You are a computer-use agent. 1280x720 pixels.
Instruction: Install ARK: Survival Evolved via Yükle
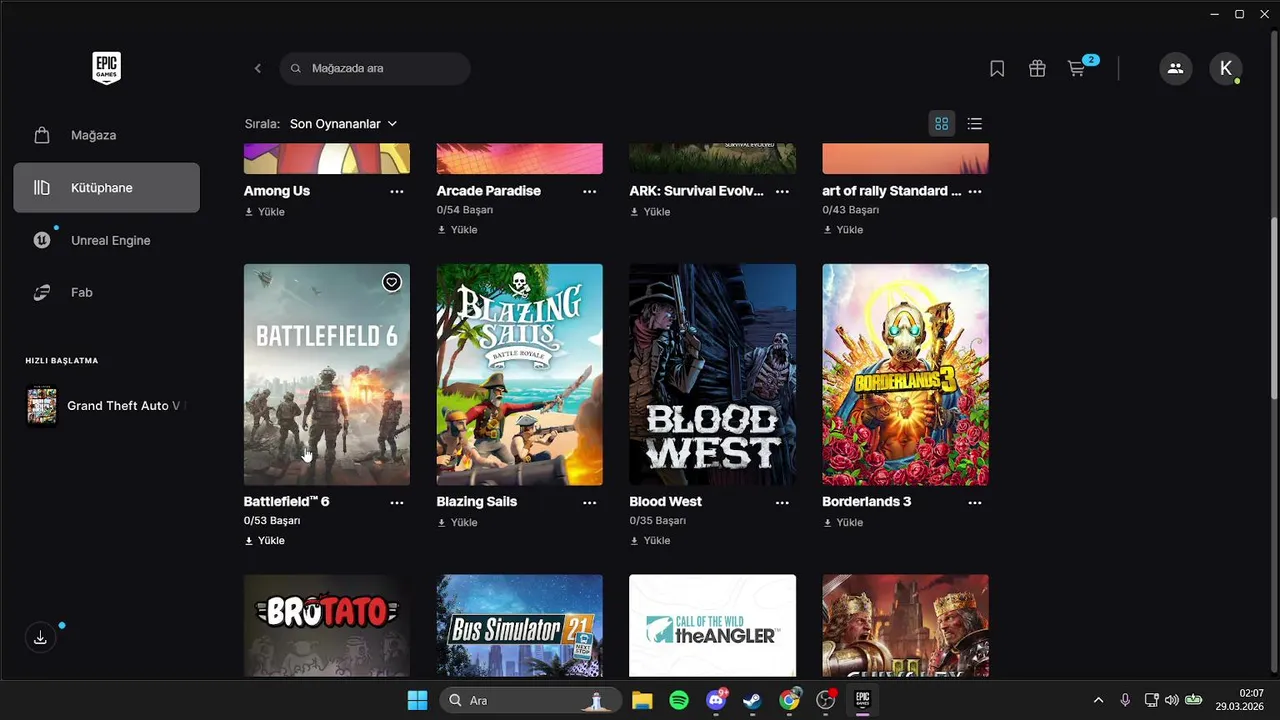[x=650, y=212]
